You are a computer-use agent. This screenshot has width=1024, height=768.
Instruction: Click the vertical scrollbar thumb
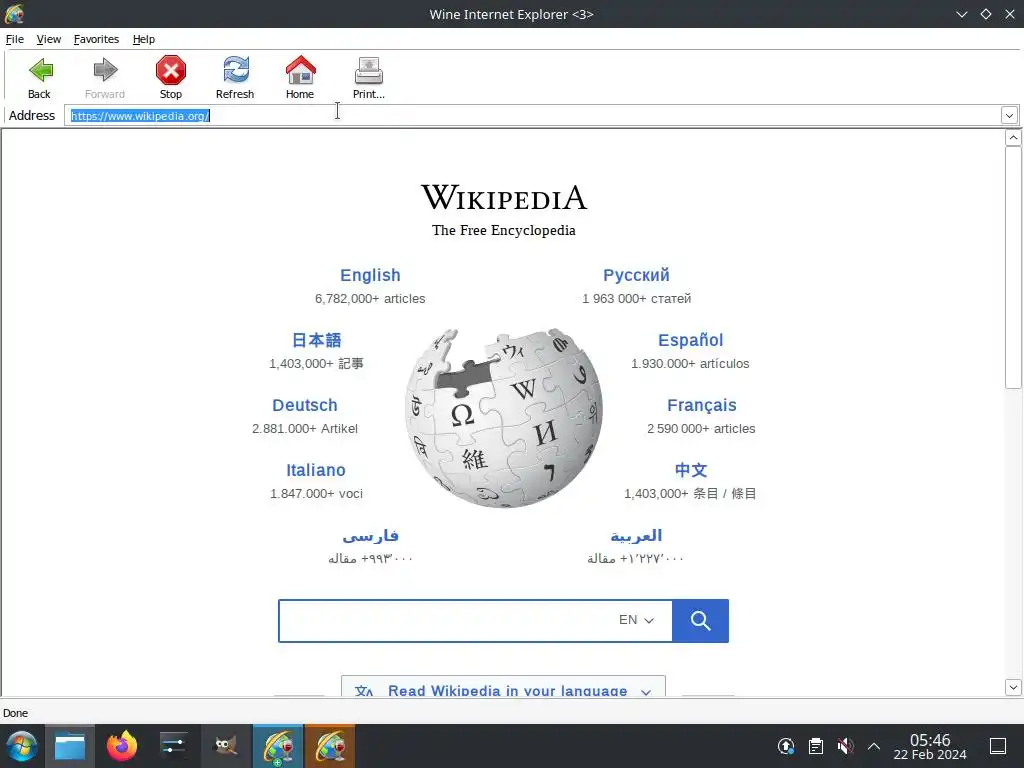pos(1013,267)
